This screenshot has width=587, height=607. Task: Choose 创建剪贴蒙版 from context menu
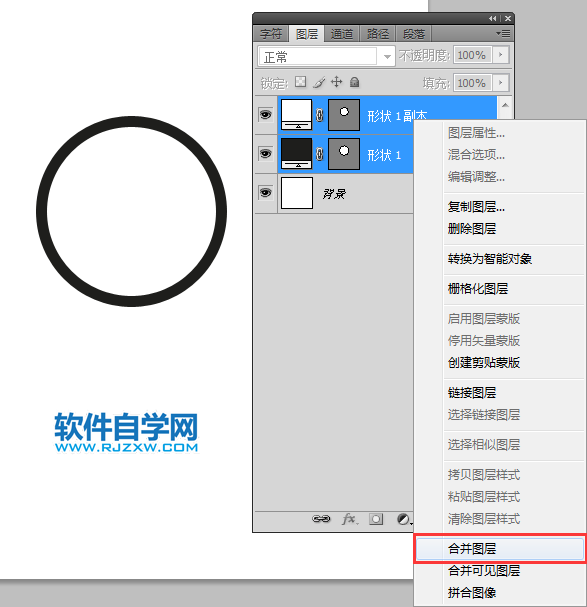coord(500,363)
